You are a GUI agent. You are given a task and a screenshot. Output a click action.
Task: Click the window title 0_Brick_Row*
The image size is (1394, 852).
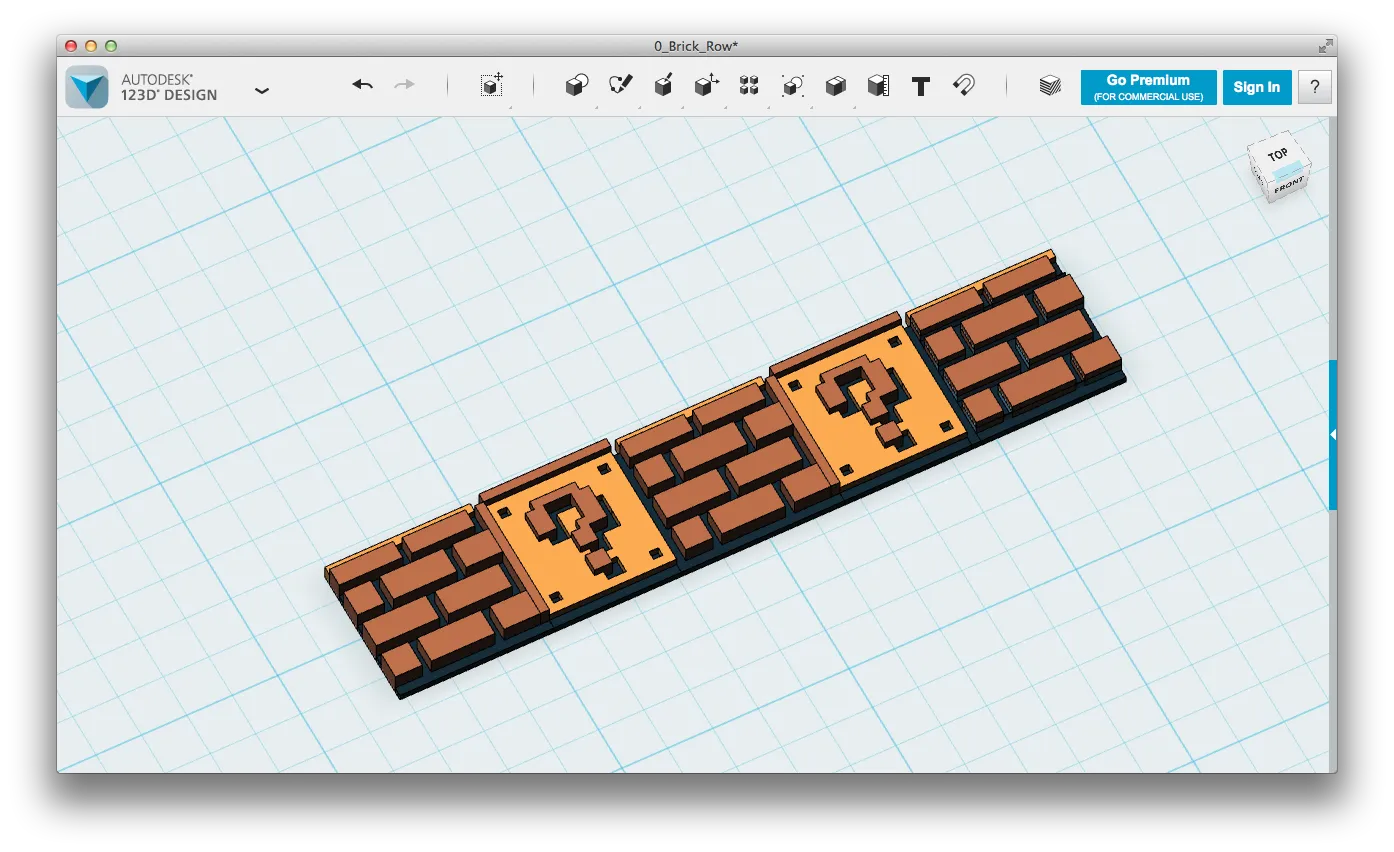pos(697,46)
